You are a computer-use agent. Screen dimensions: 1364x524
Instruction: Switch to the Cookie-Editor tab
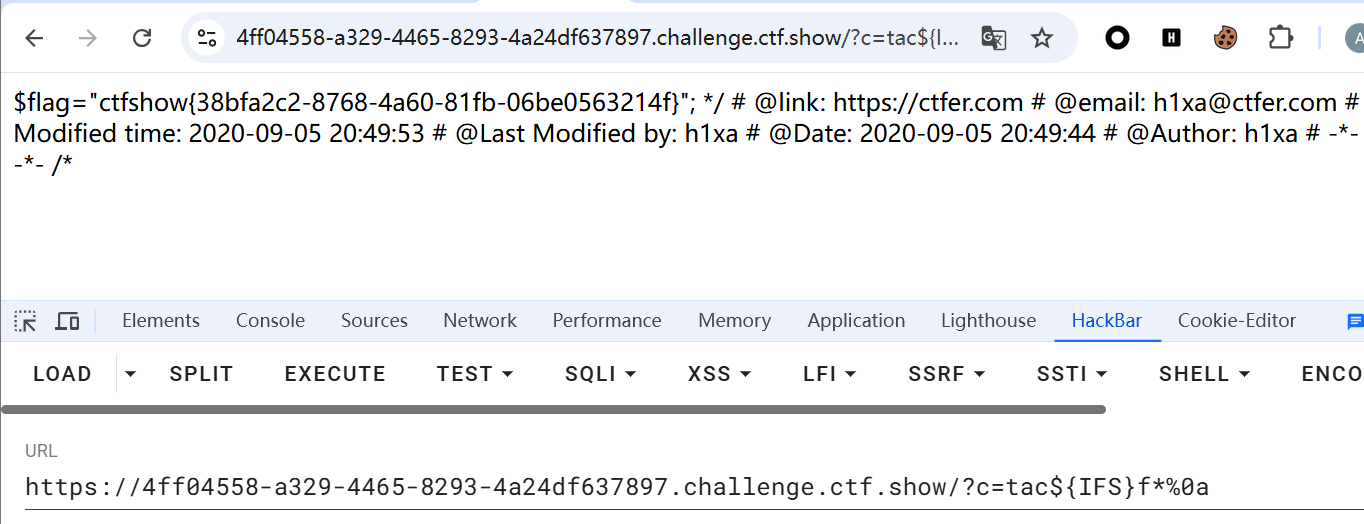[x=1236, y=321]
